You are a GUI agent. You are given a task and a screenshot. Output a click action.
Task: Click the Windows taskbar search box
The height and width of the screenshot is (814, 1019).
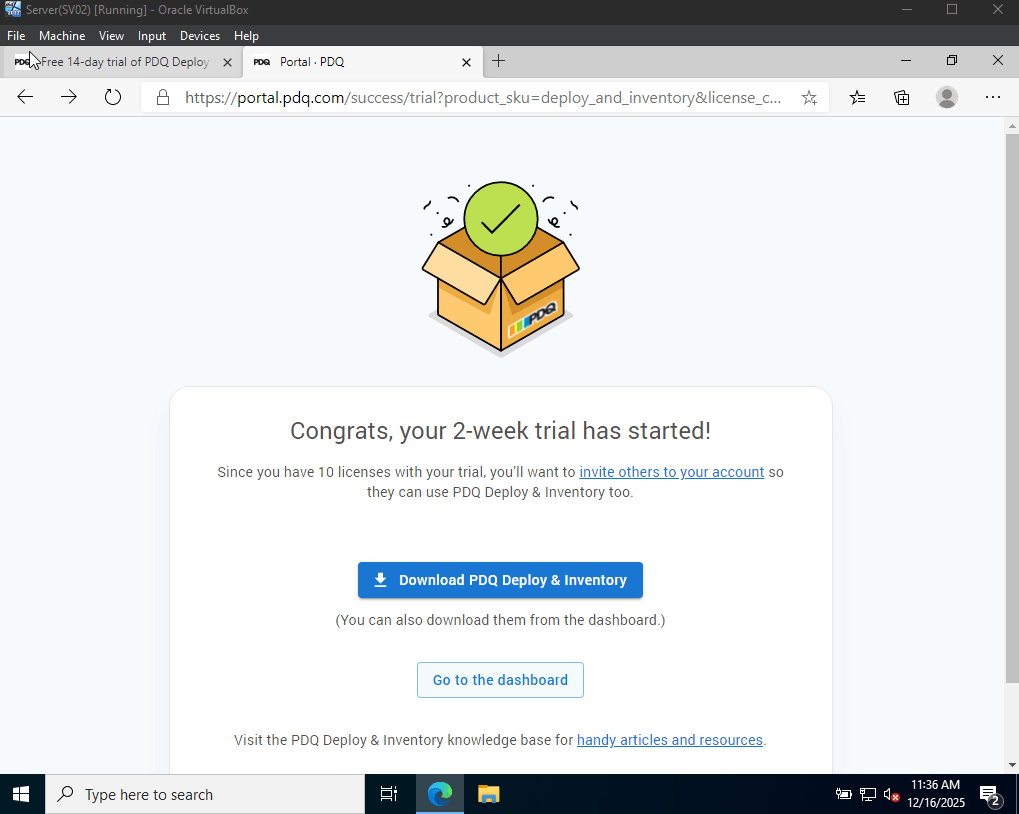pyautogui.click(x=205, y=795)
